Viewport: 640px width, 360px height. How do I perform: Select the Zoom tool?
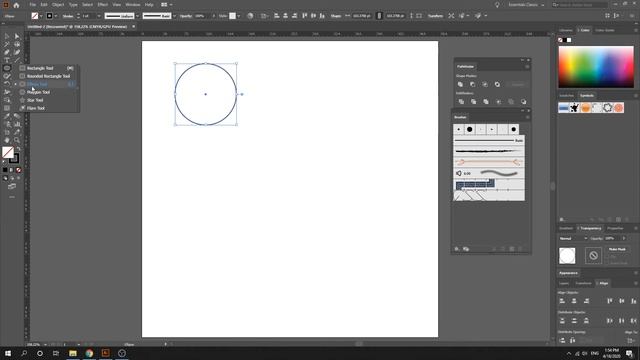17,140
